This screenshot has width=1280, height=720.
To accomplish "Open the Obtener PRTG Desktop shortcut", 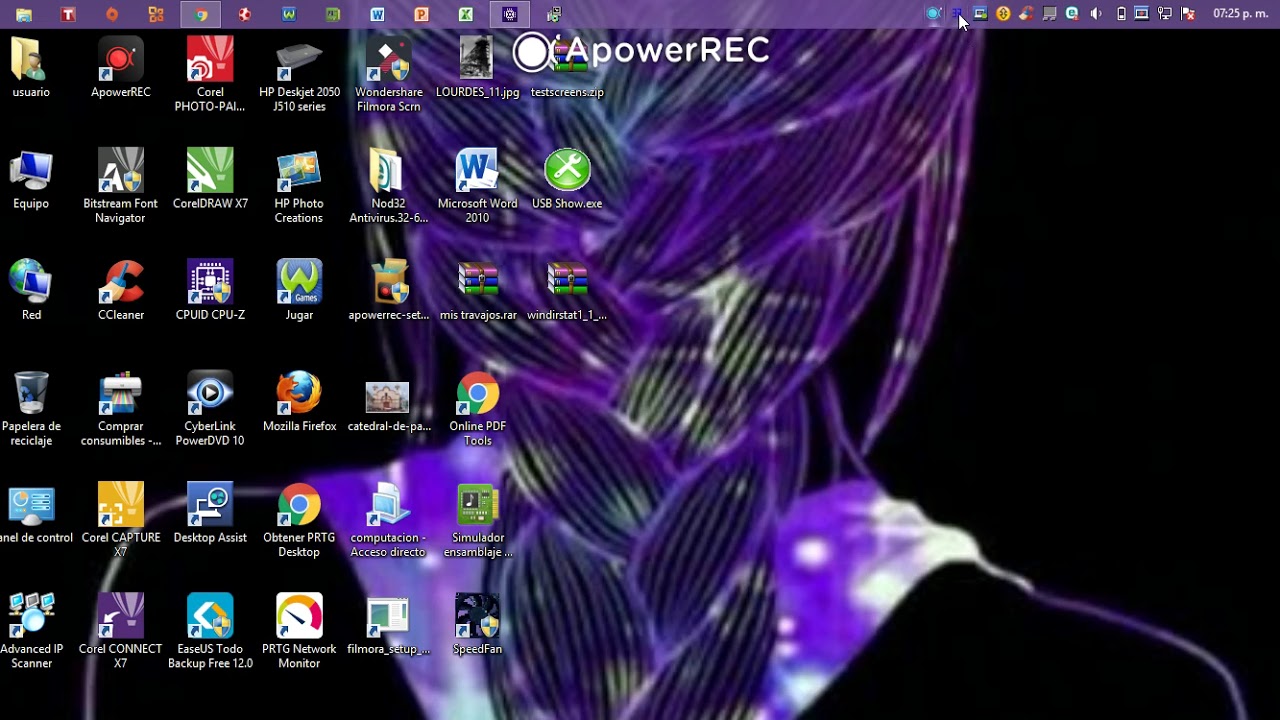I will (x=299, y=521).
